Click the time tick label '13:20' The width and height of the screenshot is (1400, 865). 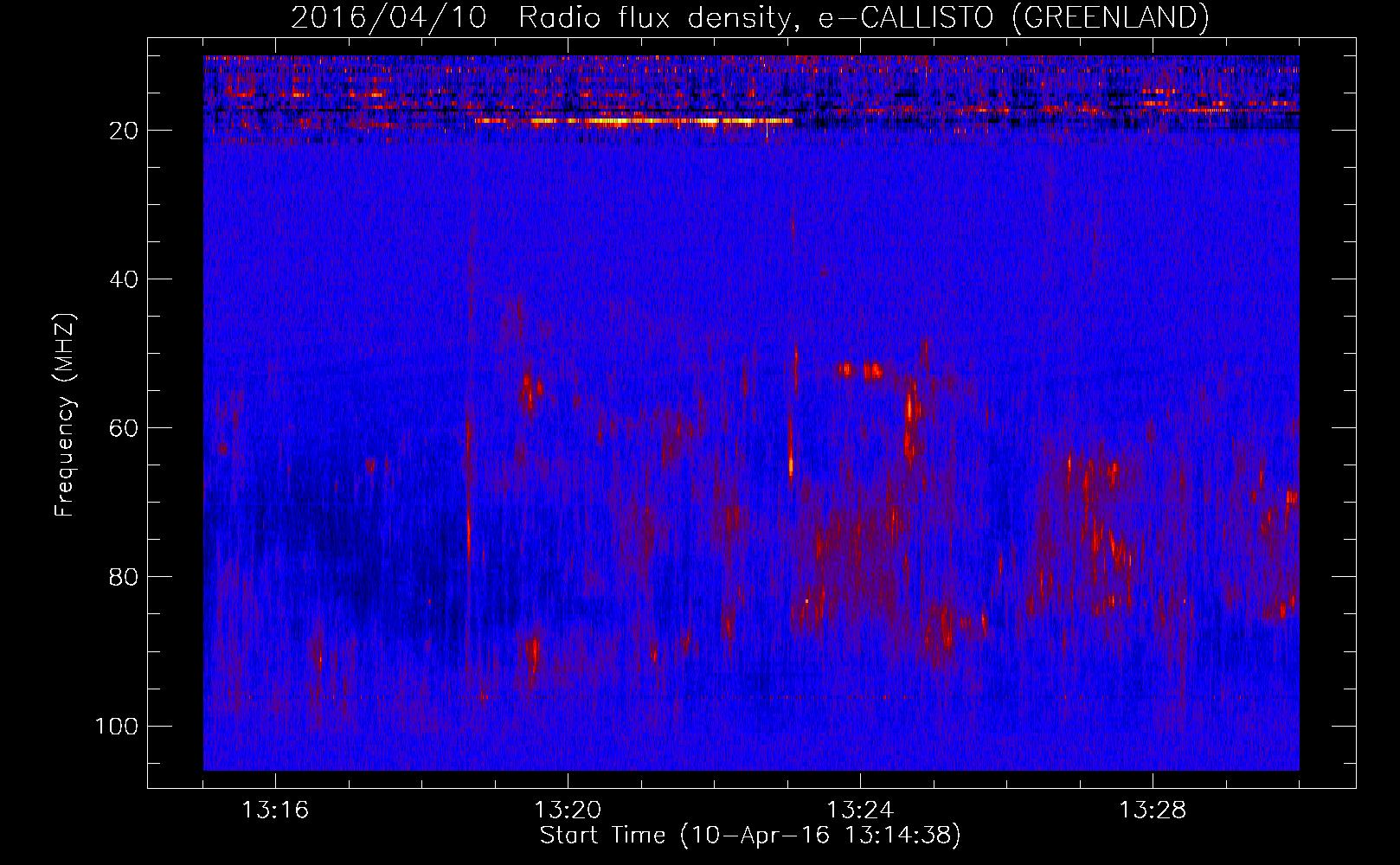coord(568,811)
